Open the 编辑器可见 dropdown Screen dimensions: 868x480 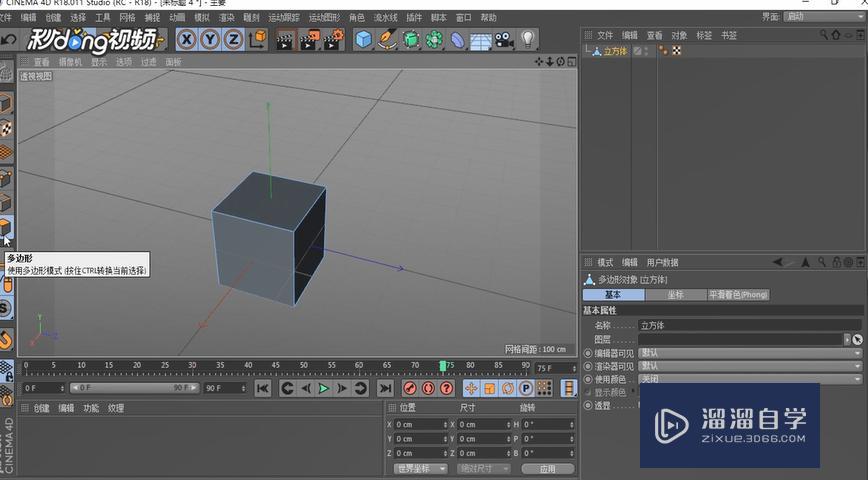[751, 353]
